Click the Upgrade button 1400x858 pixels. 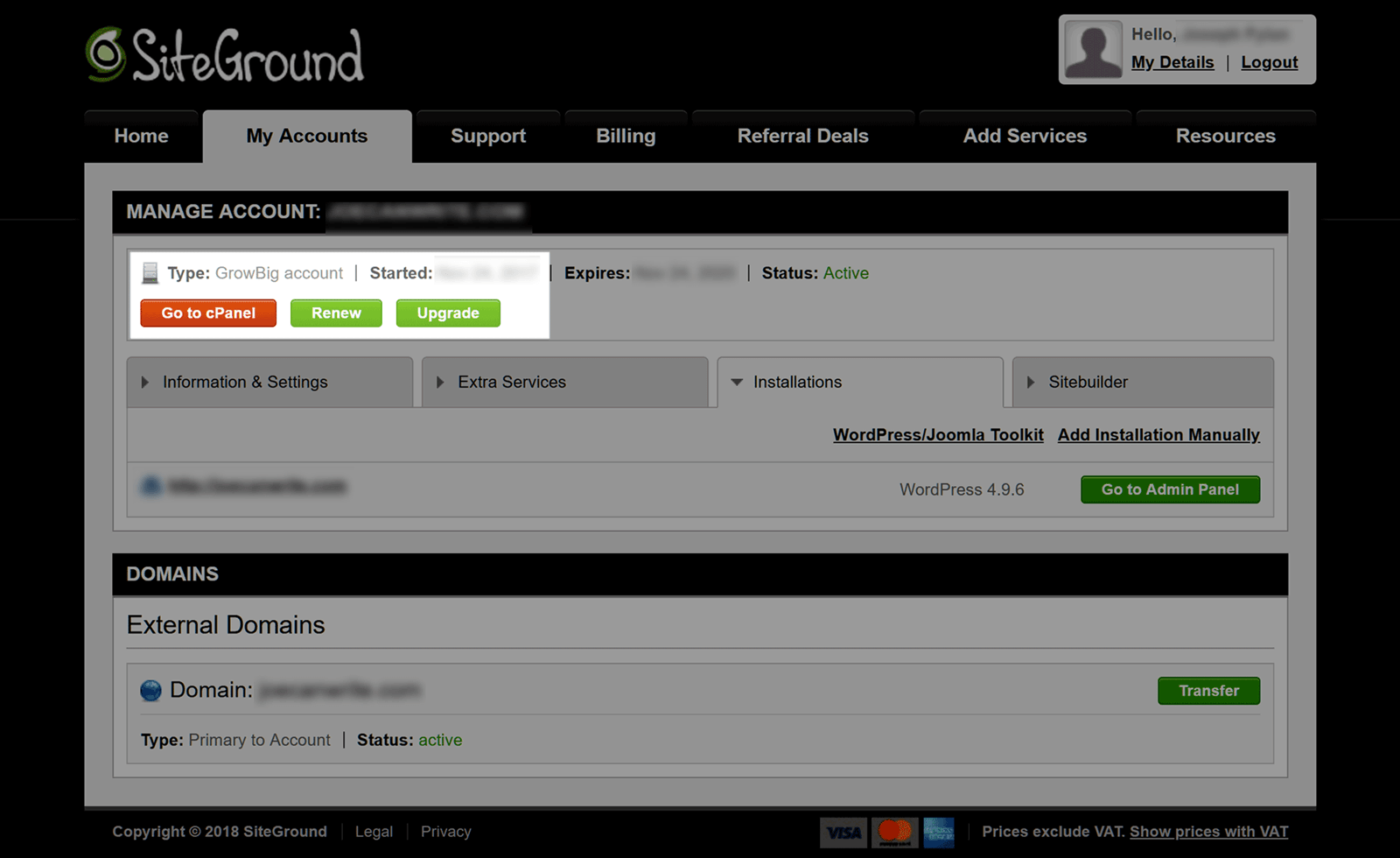pyautogui.click(x=448, y=313)
